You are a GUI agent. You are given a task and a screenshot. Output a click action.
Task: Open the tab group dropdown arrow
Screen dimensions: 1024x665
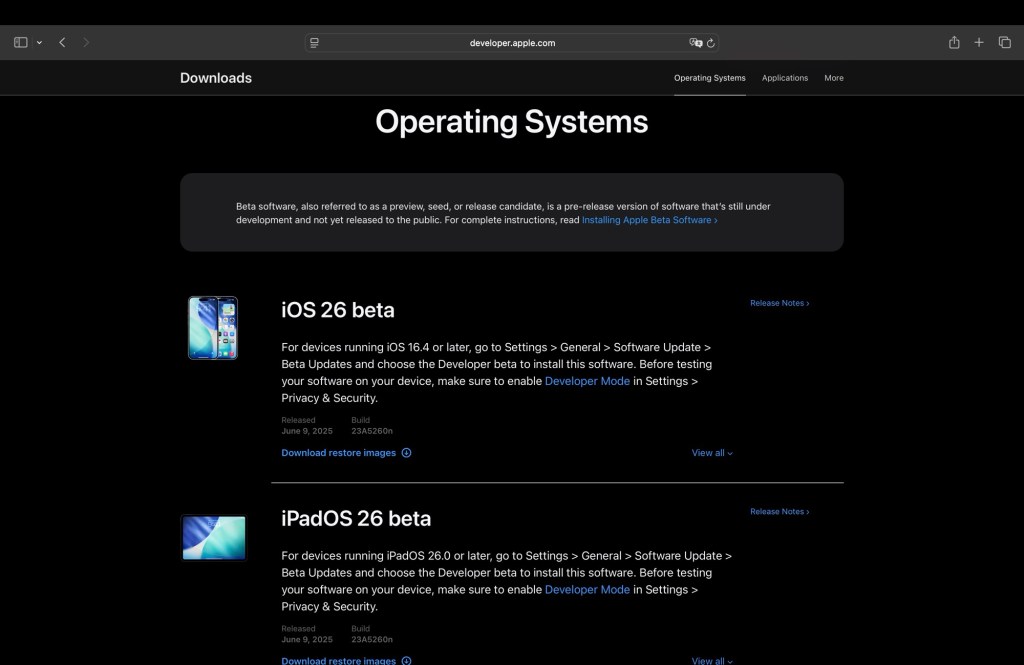(39, 43)
